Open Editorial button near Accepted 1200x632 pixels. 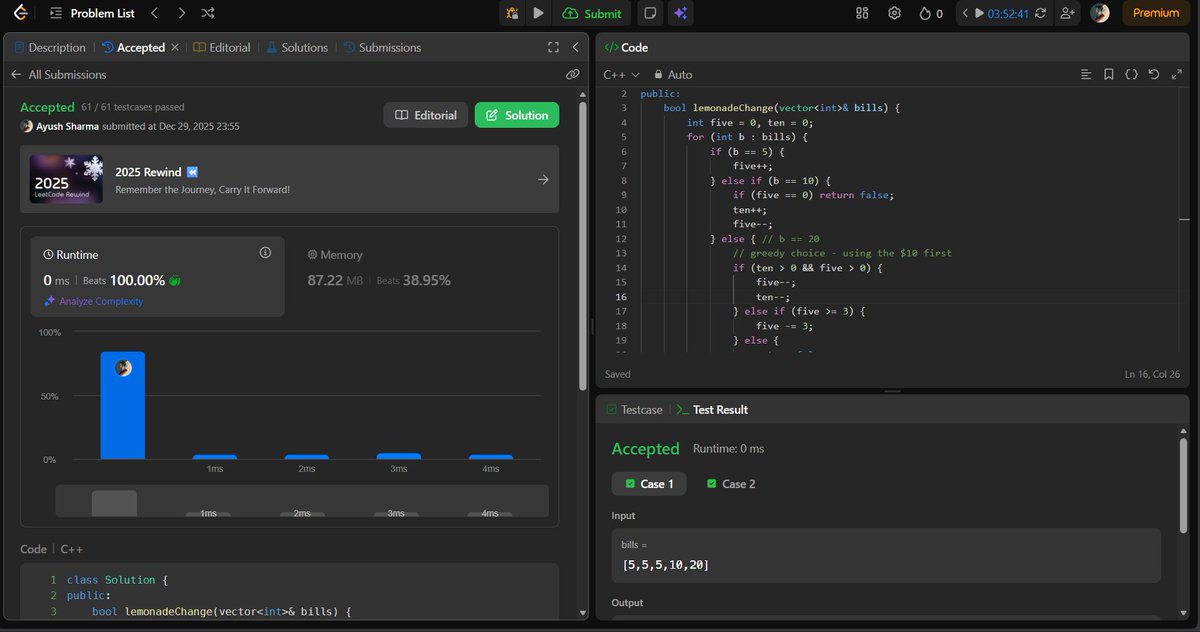pyautogui.click(x=426, y=115)
